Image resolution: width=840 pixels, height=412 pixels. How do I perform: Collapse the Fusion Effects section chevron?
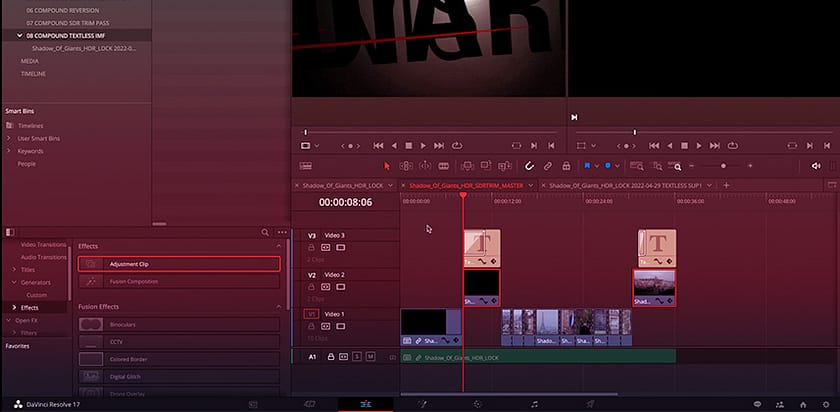tap(279, 306)
